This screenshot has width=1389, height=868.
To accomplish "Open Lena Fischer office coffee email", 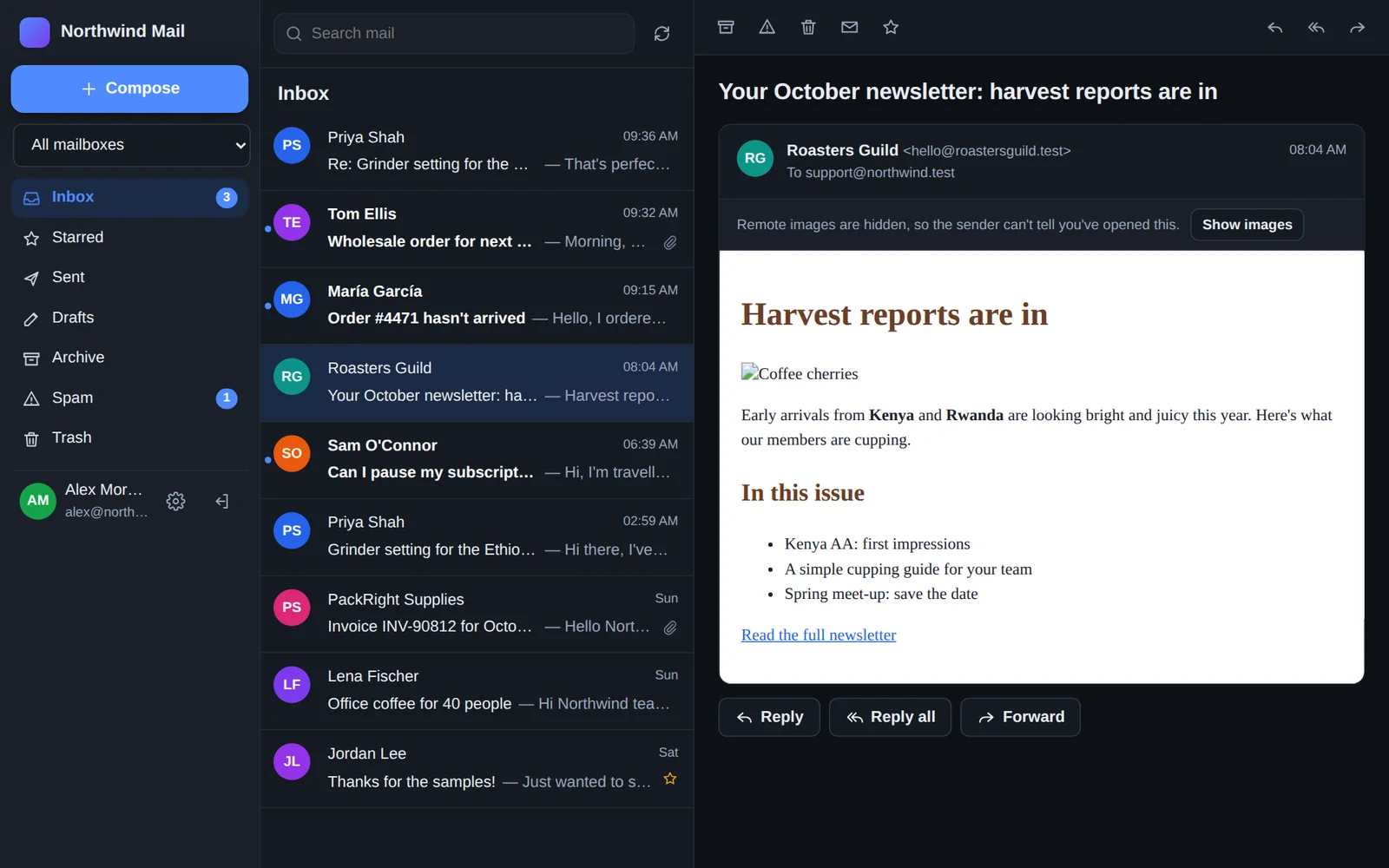I will tap(477, 690).
